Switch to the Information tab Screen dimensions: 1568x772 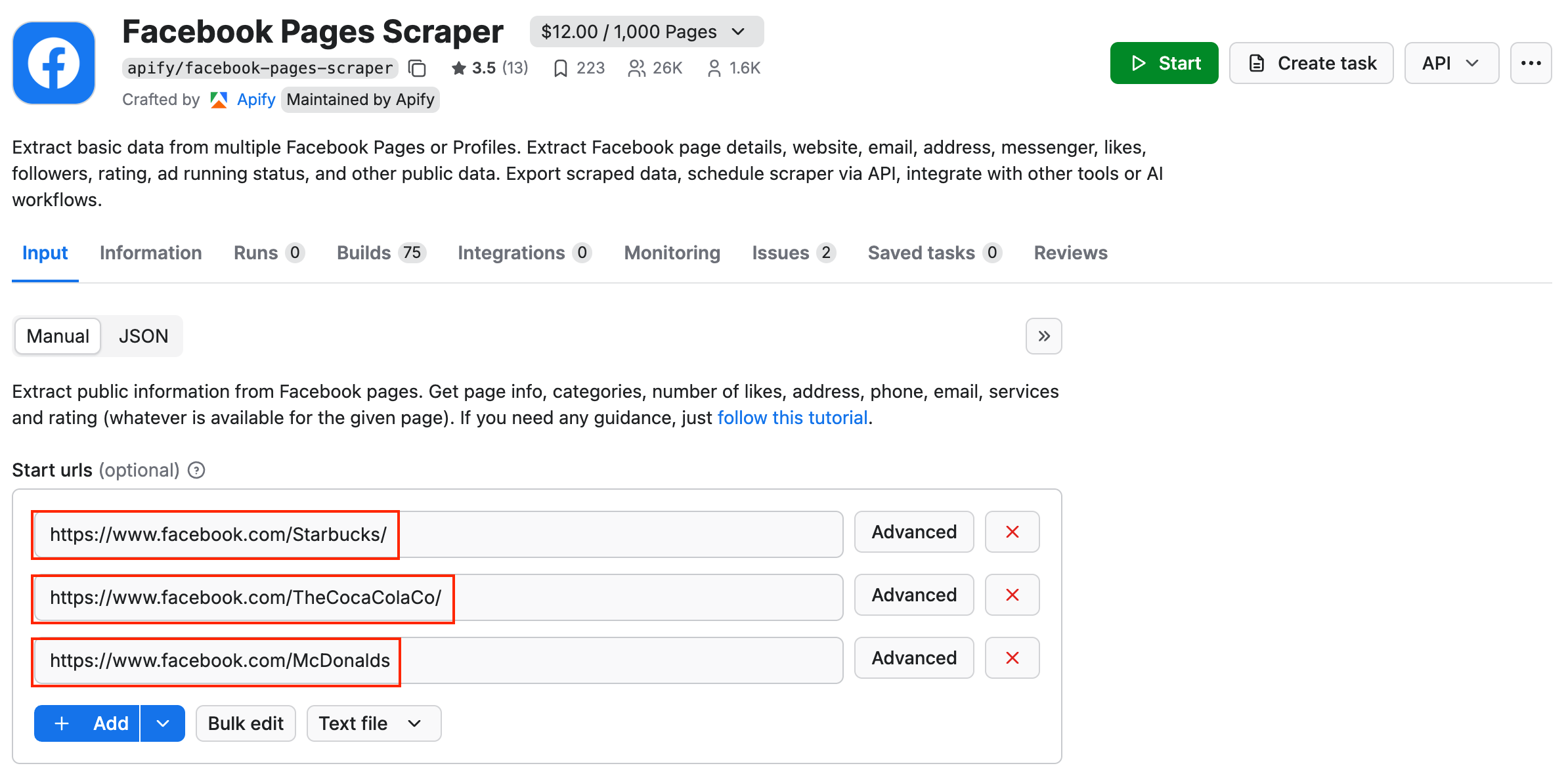tap(150, 253)
